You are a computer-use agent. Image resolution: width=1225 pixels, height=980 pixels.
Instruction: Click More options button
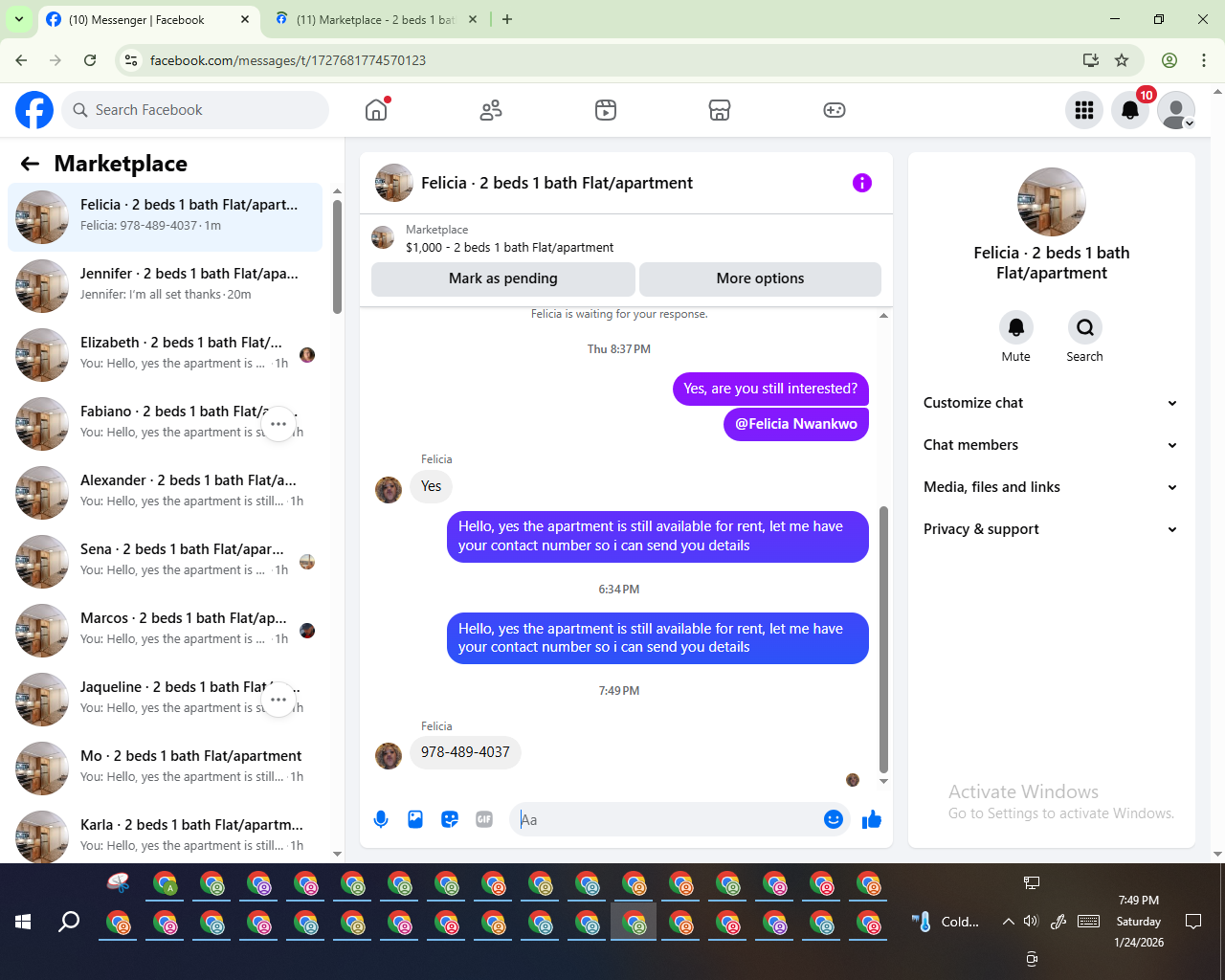(761, 278)
